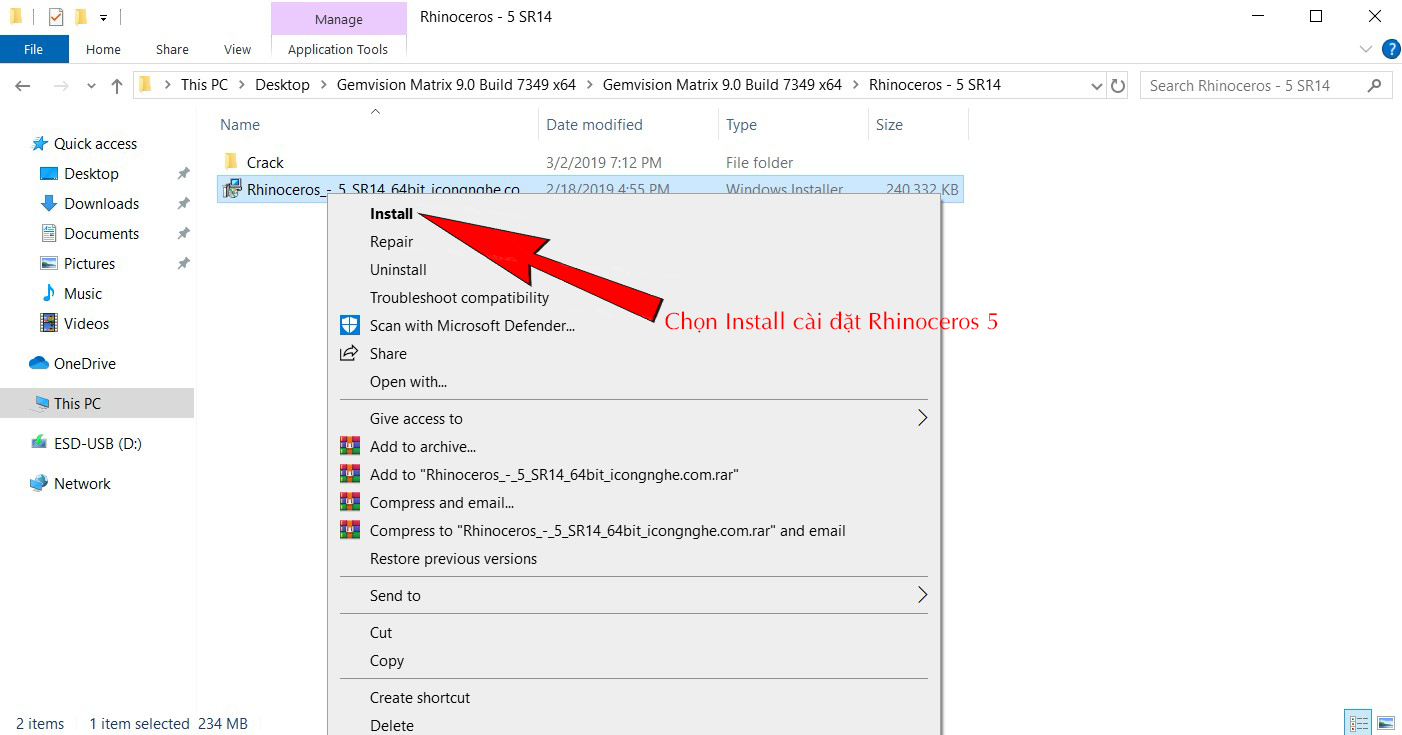
Task: Click the Manage contextual tab
Action: point(339,19)
